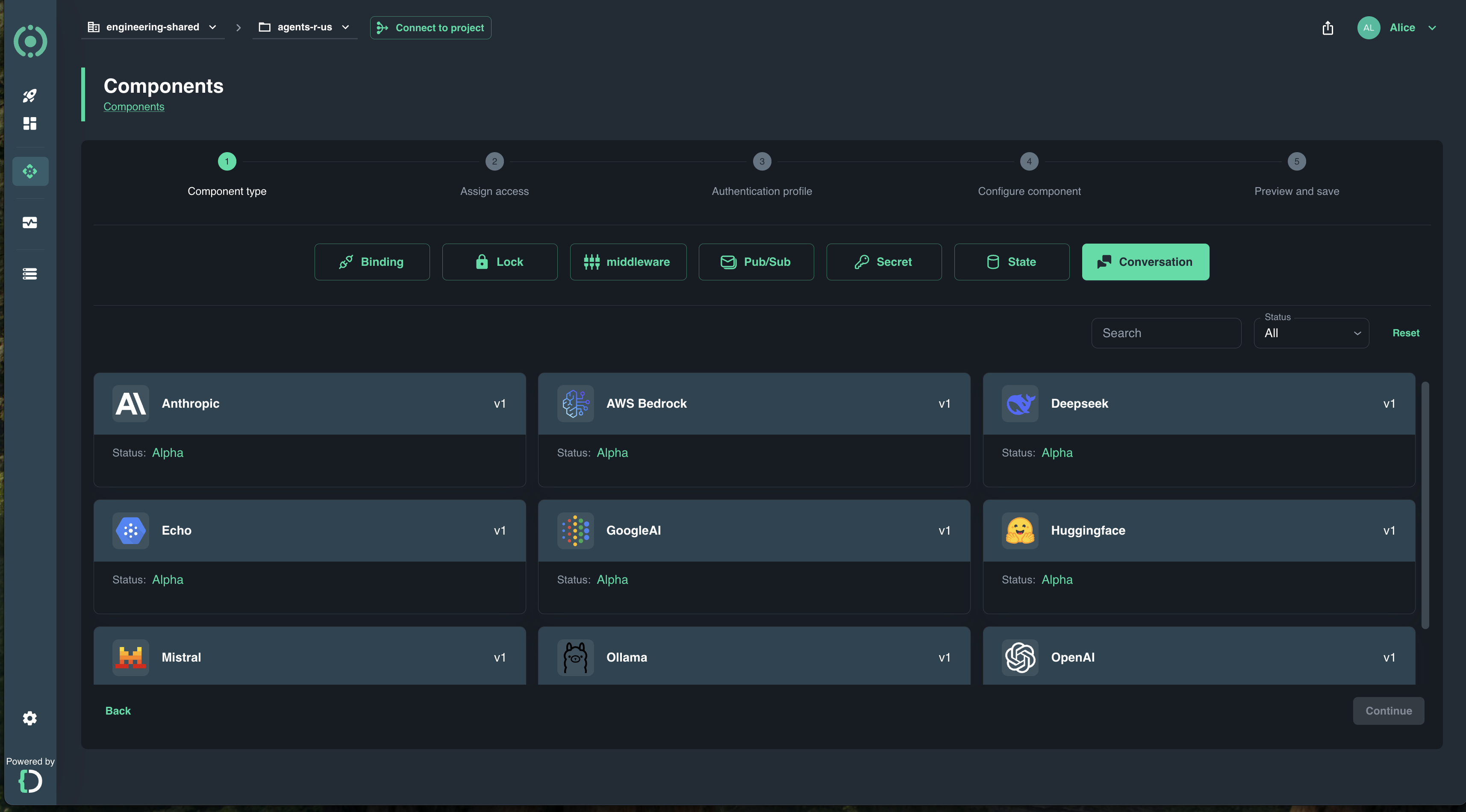The width and height of the screenshot is (1466, 812).
Task: Open the rocket launch icon in sidebar
Action: click(29, 96)
